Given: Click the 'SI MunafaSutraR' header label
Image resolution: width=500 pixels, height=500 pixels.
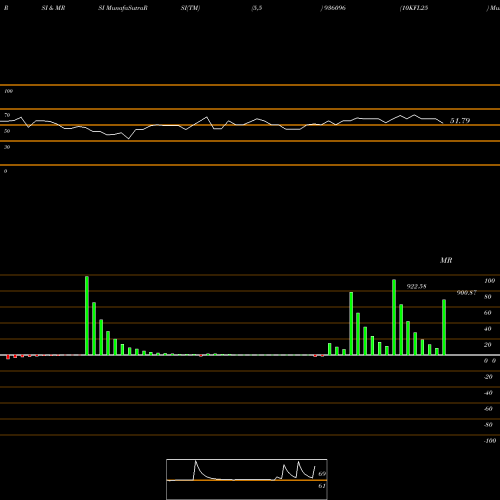Looking at the screenshot, I should [123, 8].
